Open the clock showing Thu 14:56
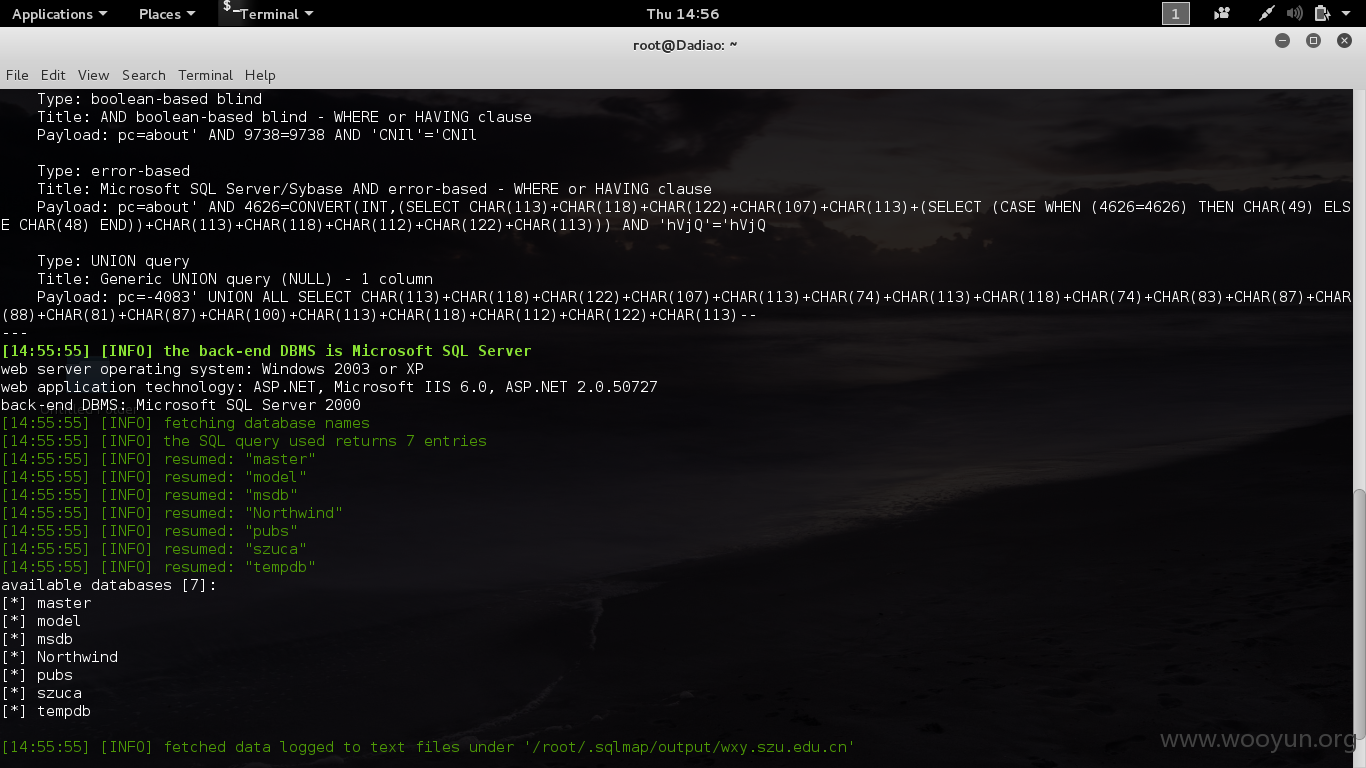 [x=683, y=14]
